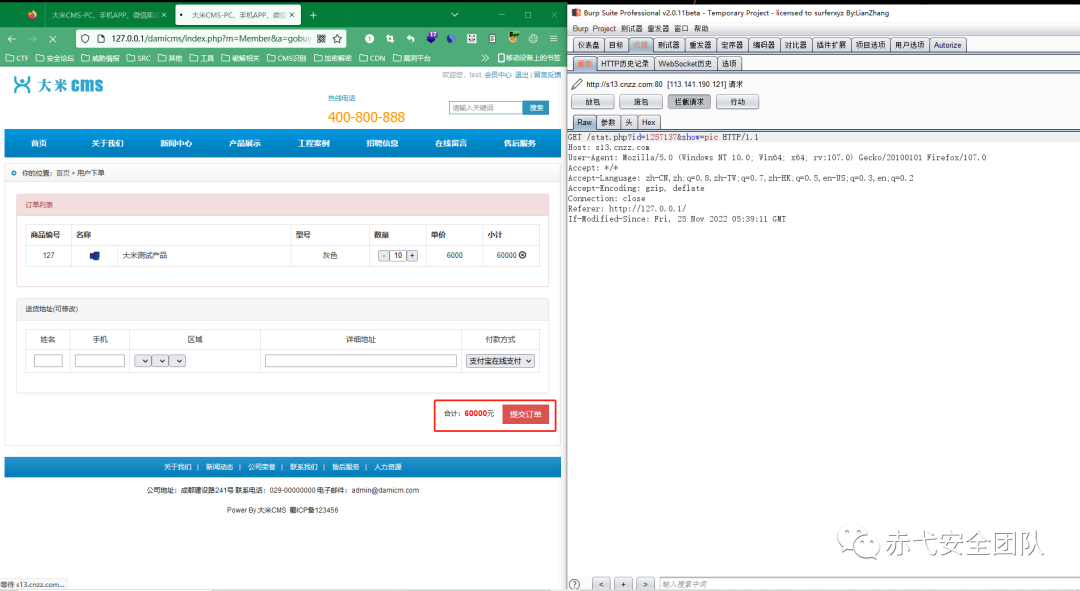Open the 安全论坛 bookmarks folder

[55, 58]
